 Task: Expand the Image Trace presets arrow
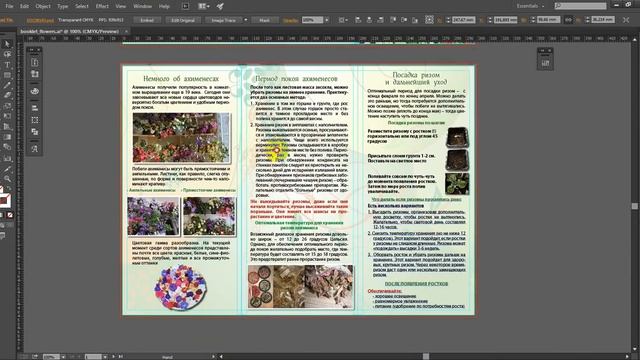[x=245, y=20]
